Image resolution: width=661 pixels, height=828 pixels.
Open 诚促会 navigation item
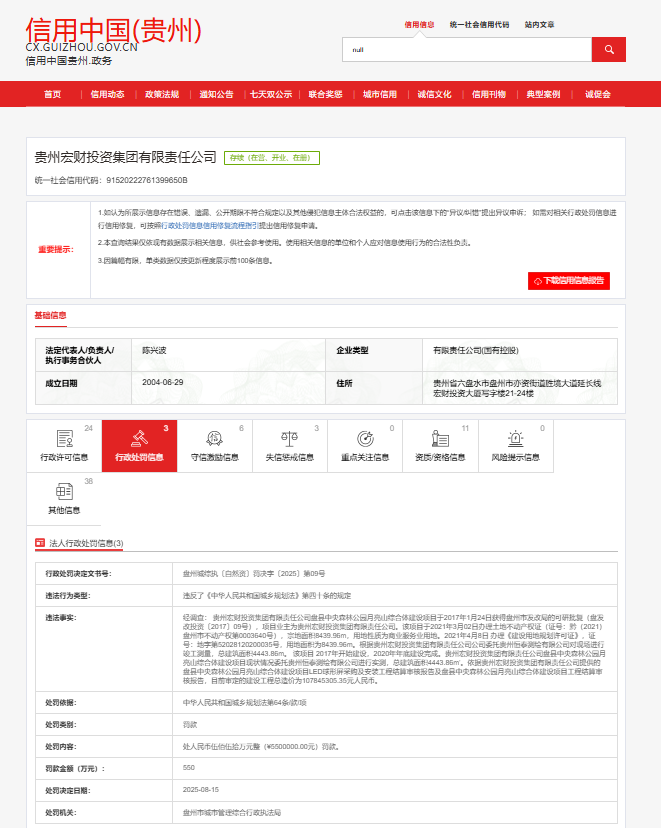coord(598,94)
